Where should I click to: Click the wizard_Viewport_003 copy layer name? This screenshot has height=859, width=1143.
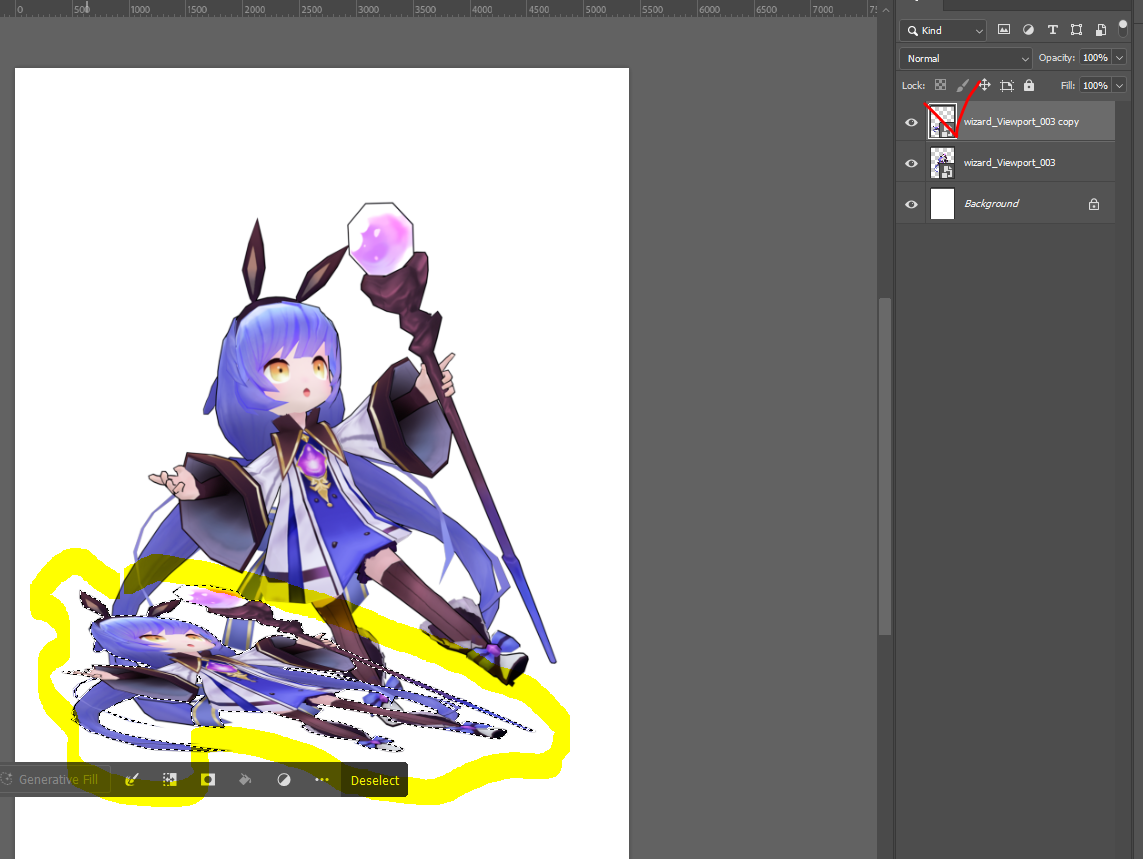pos(1021,122)
